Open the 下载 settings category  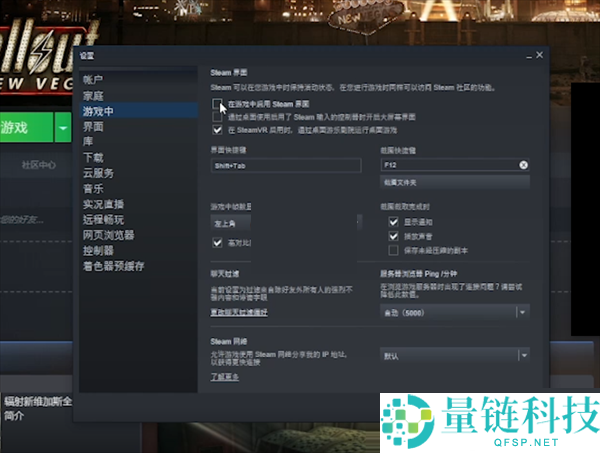(x=93, y=157)
